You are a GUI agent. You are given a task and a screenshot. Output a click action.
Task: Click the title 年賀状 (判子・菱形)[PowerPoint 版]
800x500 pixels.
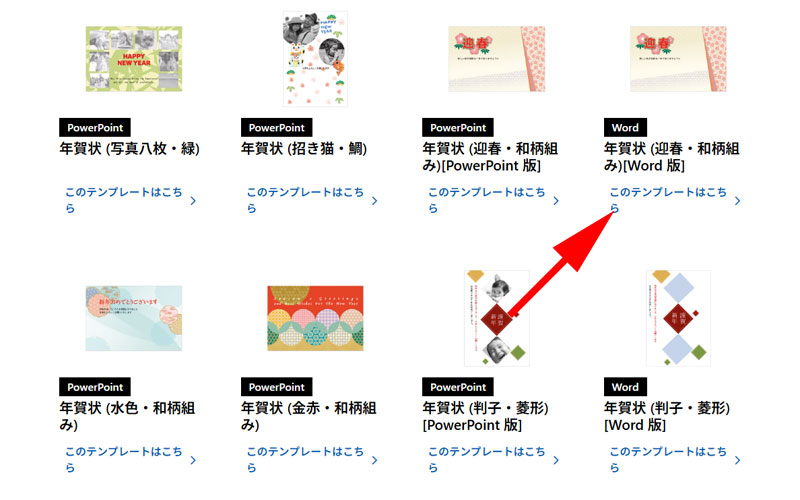pyautogui.click(x=485, y=416)
